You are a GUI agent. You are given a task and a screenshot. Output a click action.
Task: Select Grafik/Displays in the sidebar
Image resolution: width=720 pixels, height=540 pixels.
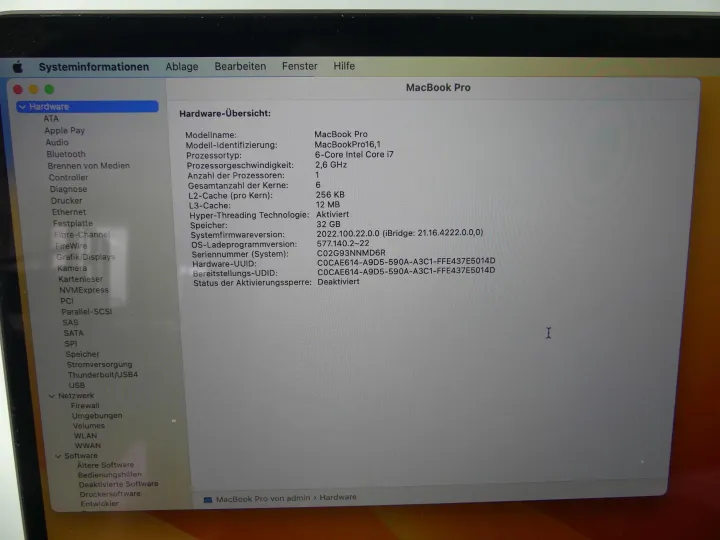click(x=85, y=257)
